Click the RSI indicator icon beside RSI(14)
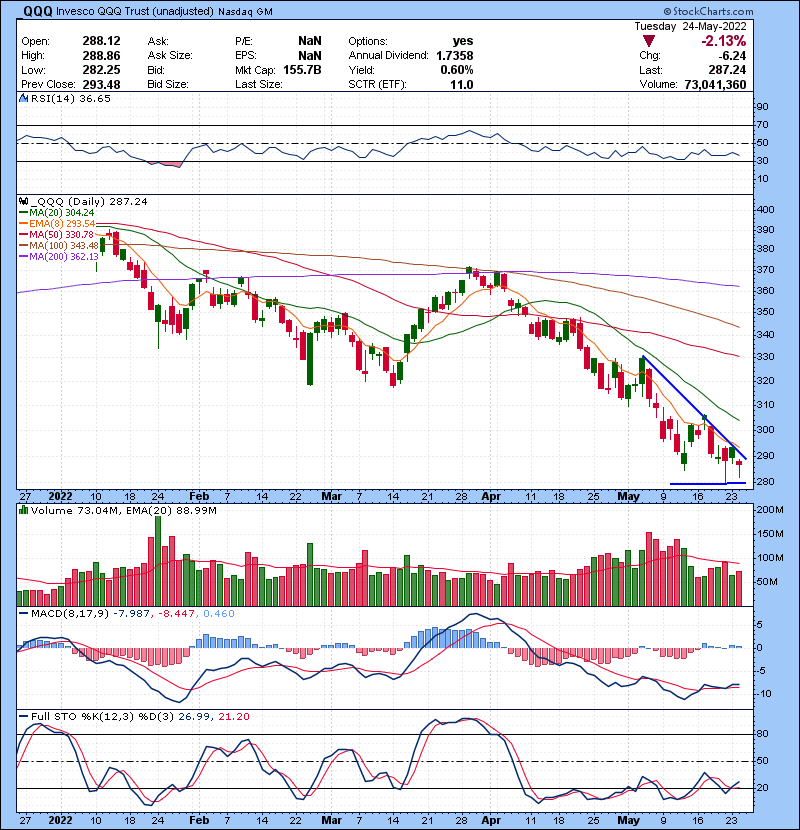The width and height of the screenshot is (800, 830). coord(23,98)
